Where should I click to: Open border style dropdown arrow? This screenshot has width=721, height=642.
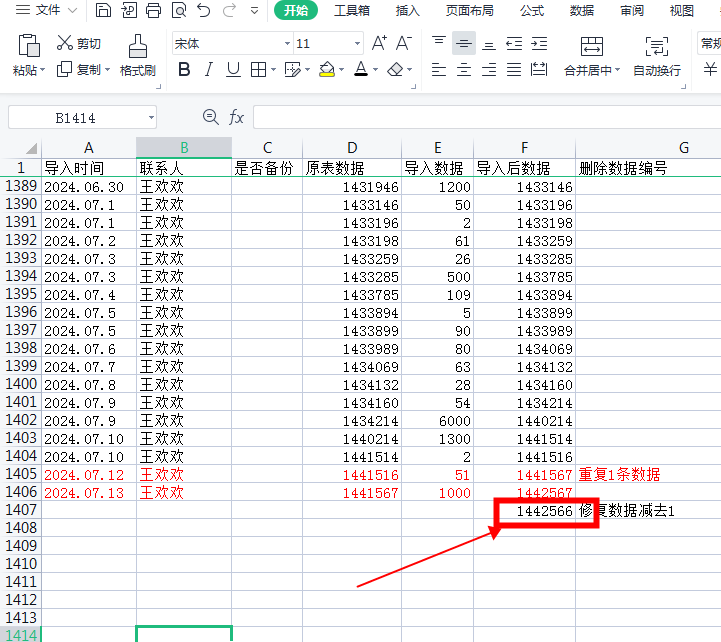(x=273, y=70)
